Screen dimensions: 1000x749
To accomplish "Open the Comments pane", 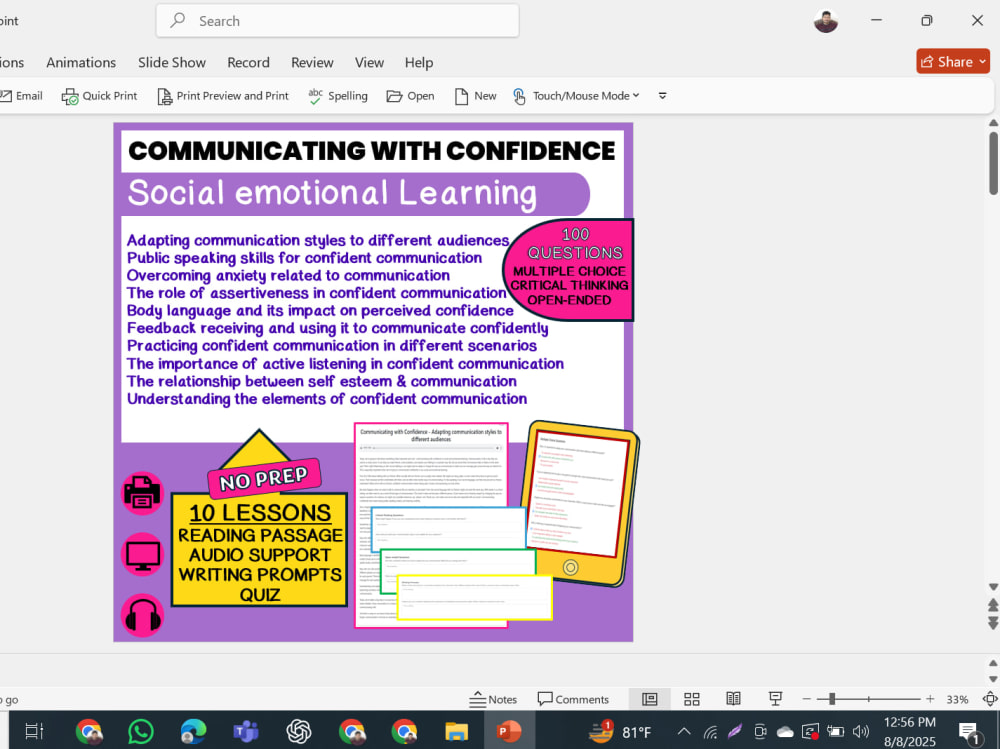I will pos(573,699).
